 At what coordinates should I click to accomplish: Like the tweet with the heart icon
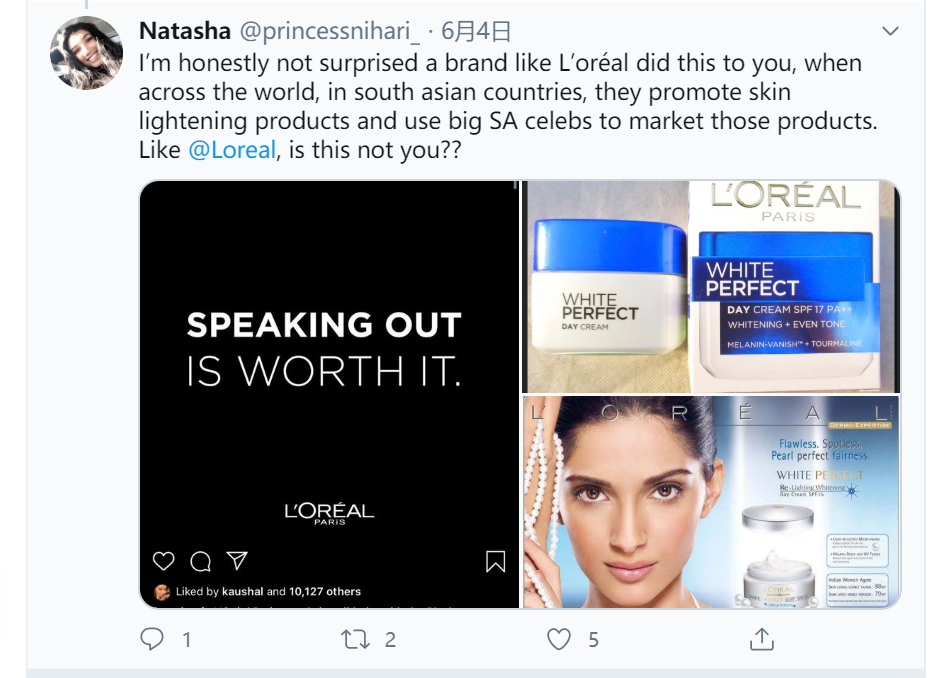(x=561, y=639)
